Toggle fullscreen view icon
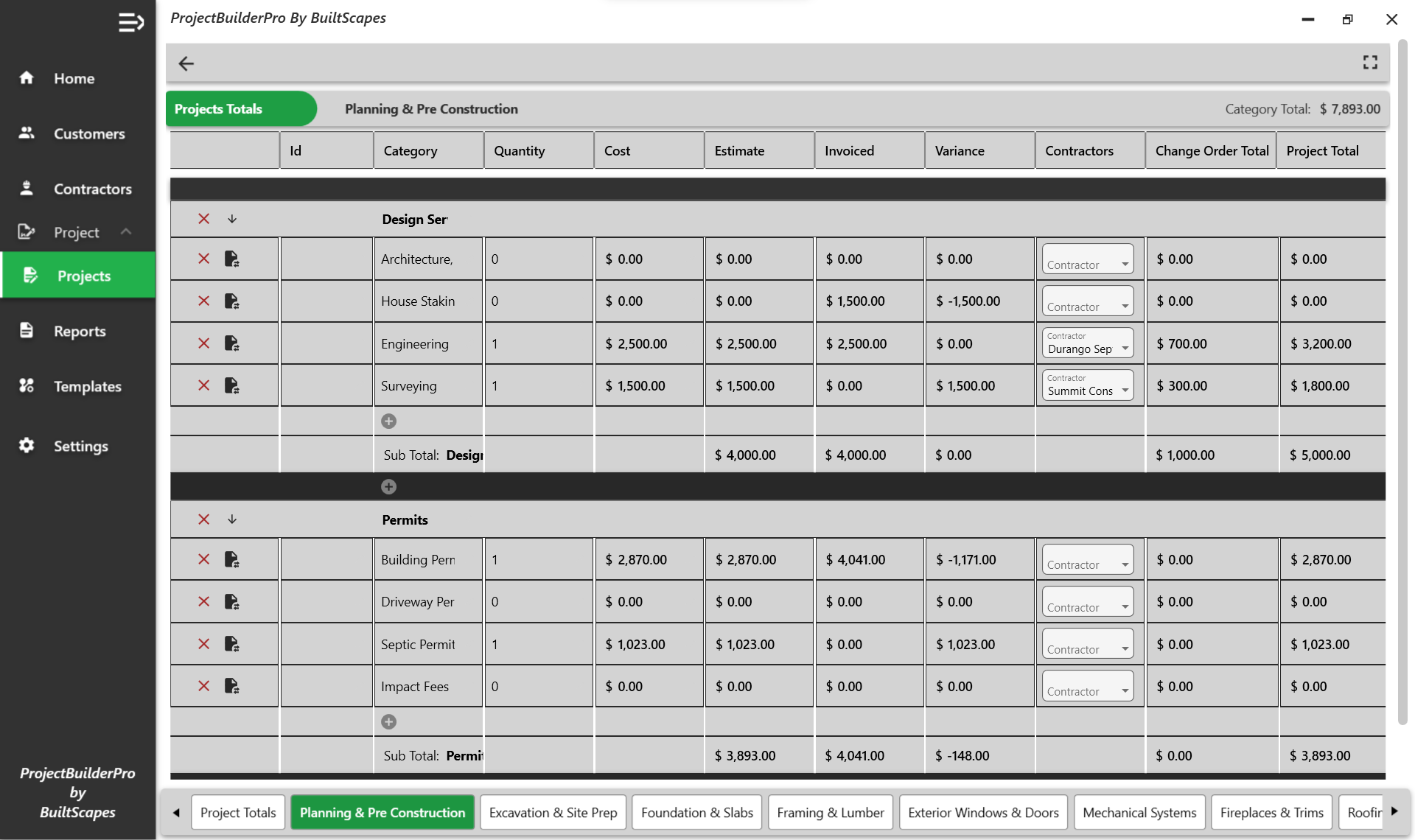Screen dimensions: 1415x840 pos(1369,63)
